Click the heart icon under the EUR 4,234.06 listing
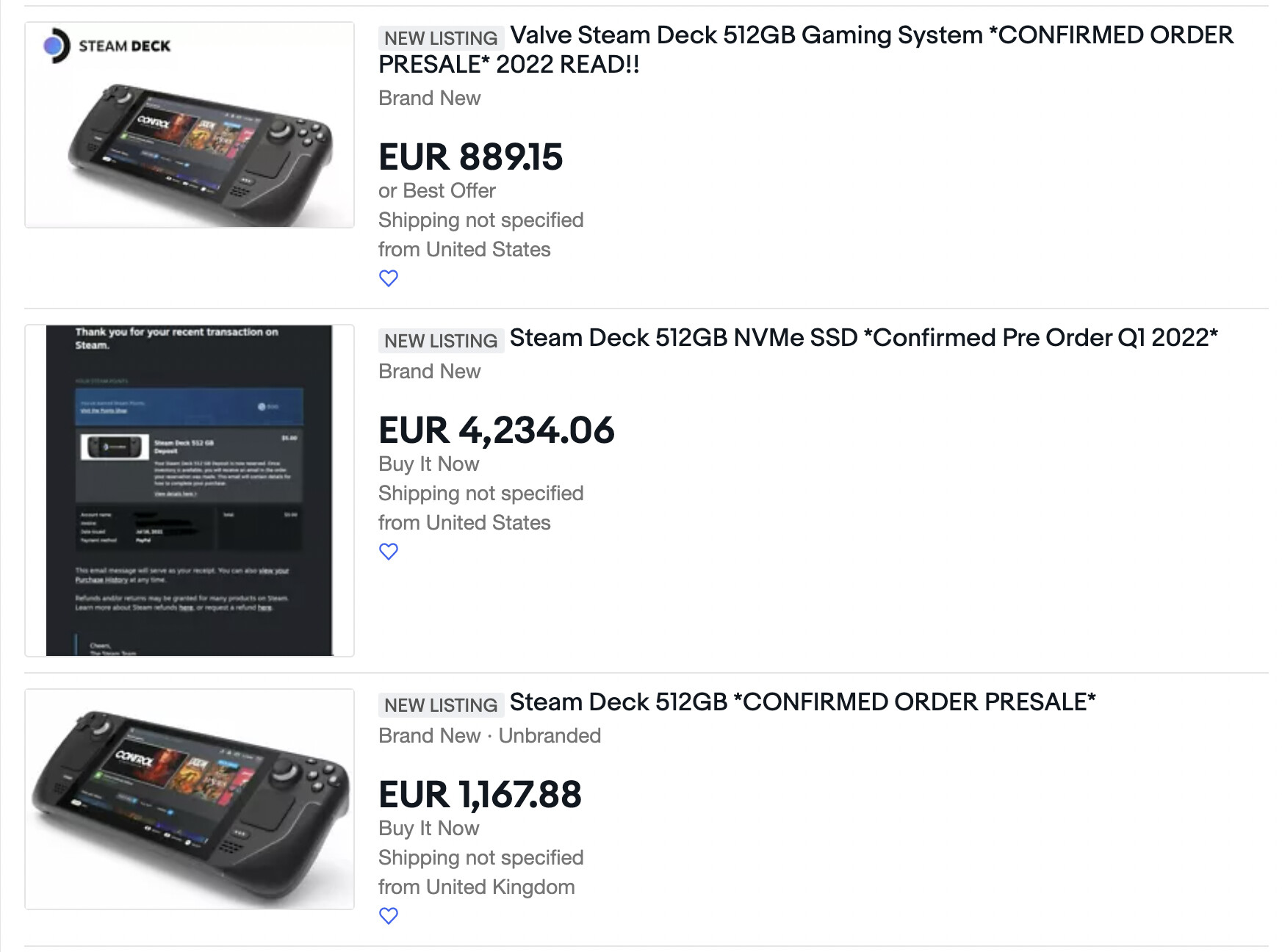Screen dimensions: 1282x952 tap(388, 552)
